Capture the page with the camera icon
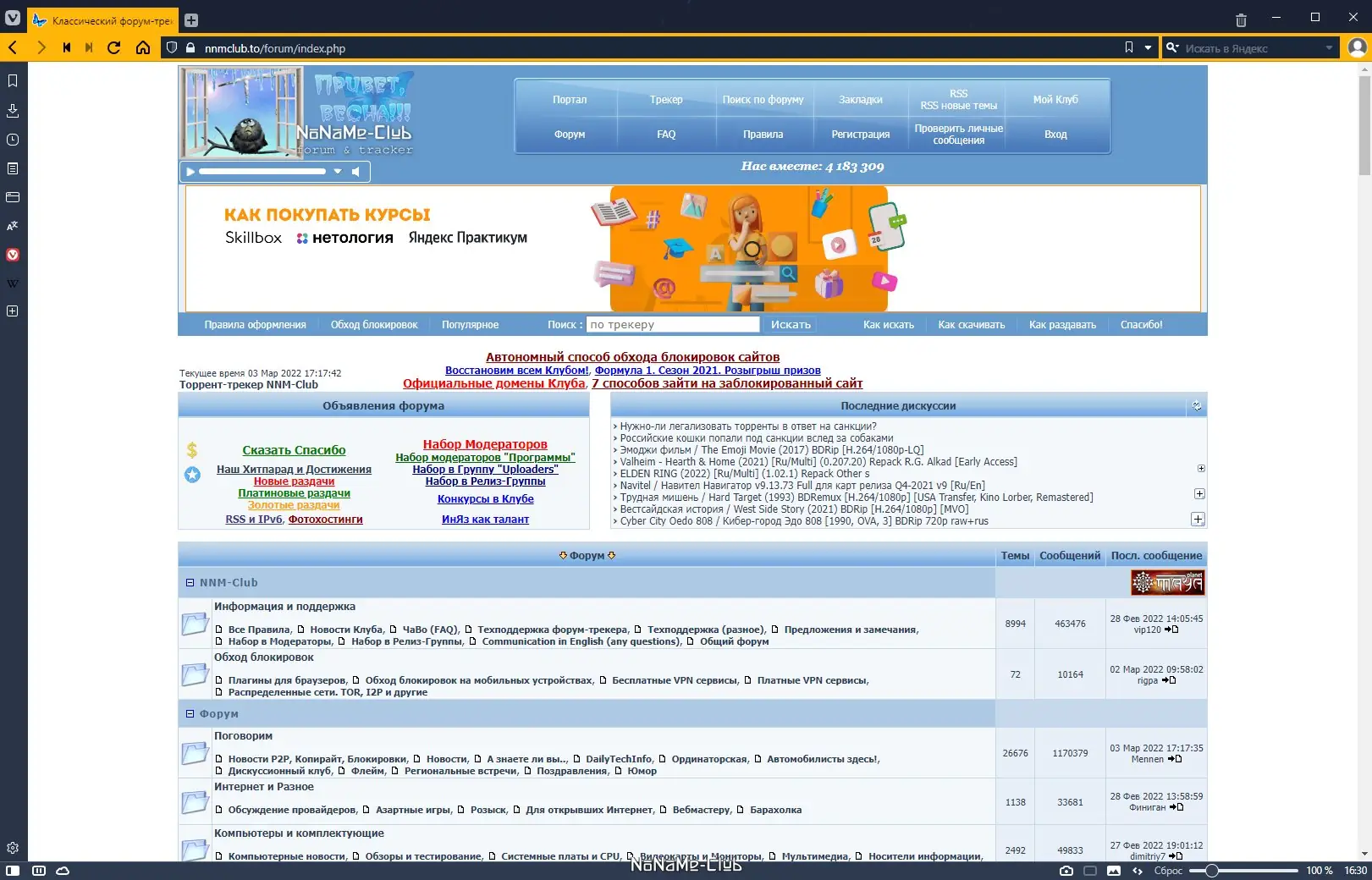 click(1066, 871)
